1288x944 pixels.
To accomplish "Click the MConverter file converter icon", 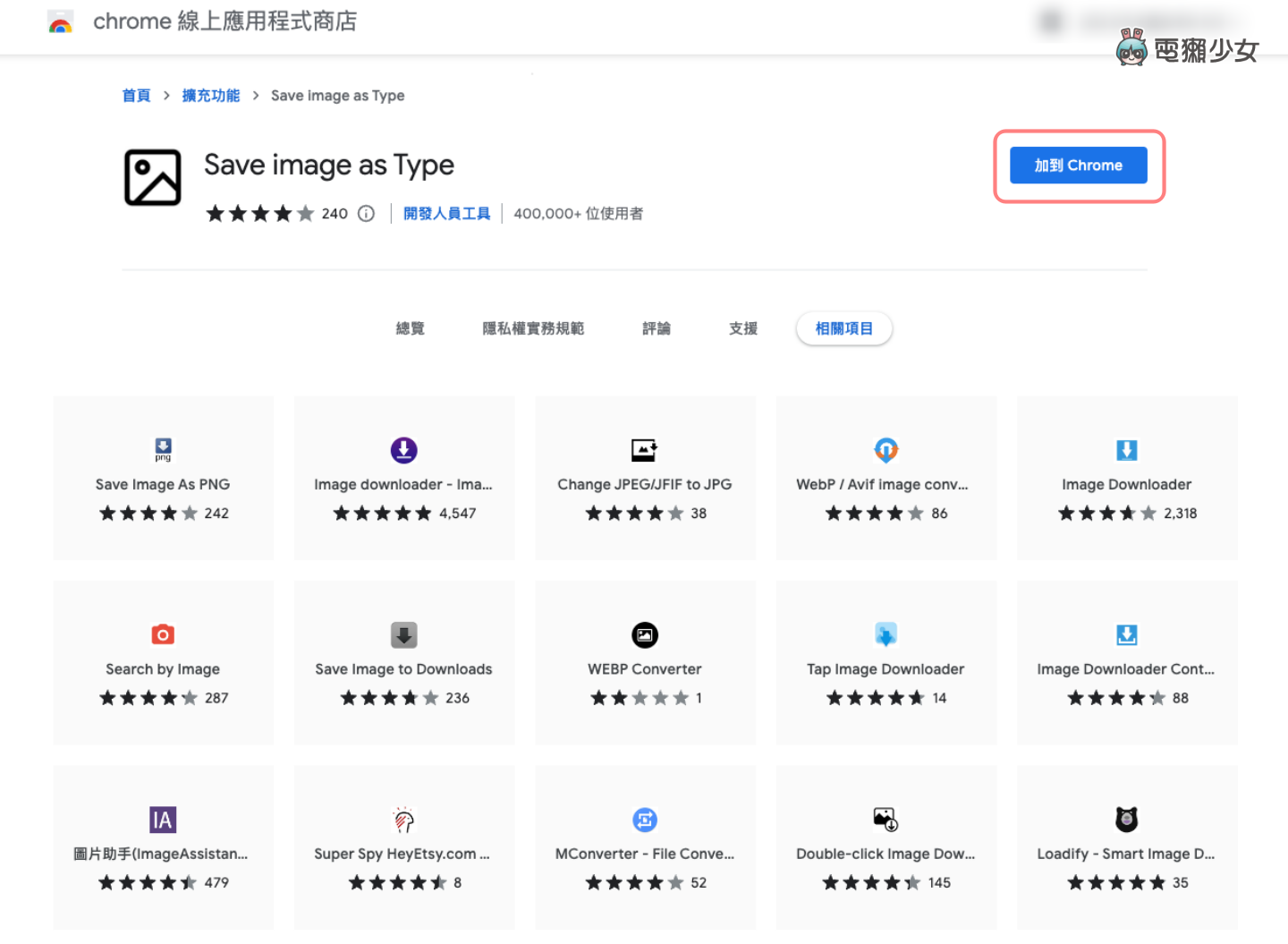I will coord(645,820).
